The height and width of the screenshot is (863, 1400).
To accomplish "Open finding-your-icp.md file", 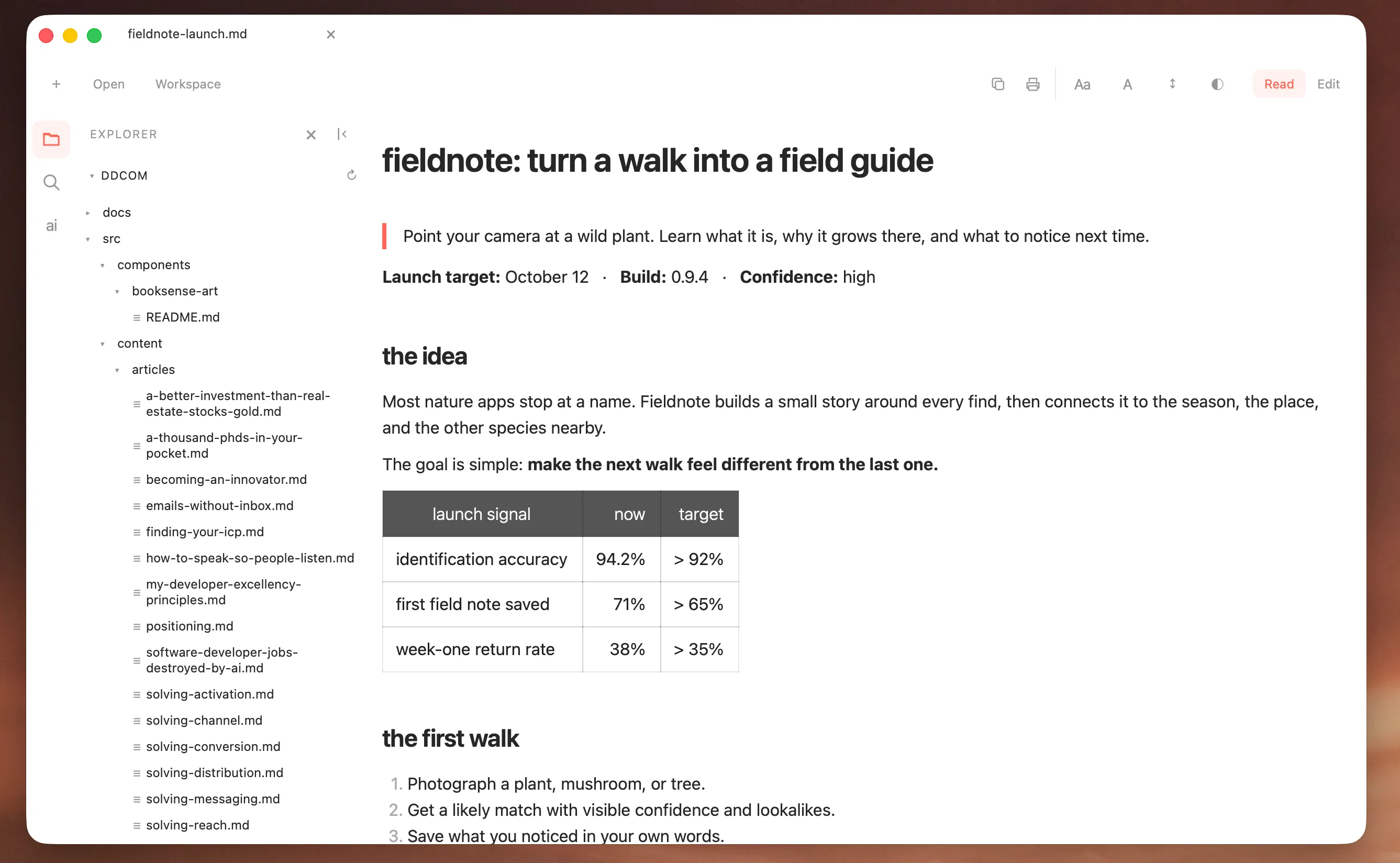I will tap(205, 532).
